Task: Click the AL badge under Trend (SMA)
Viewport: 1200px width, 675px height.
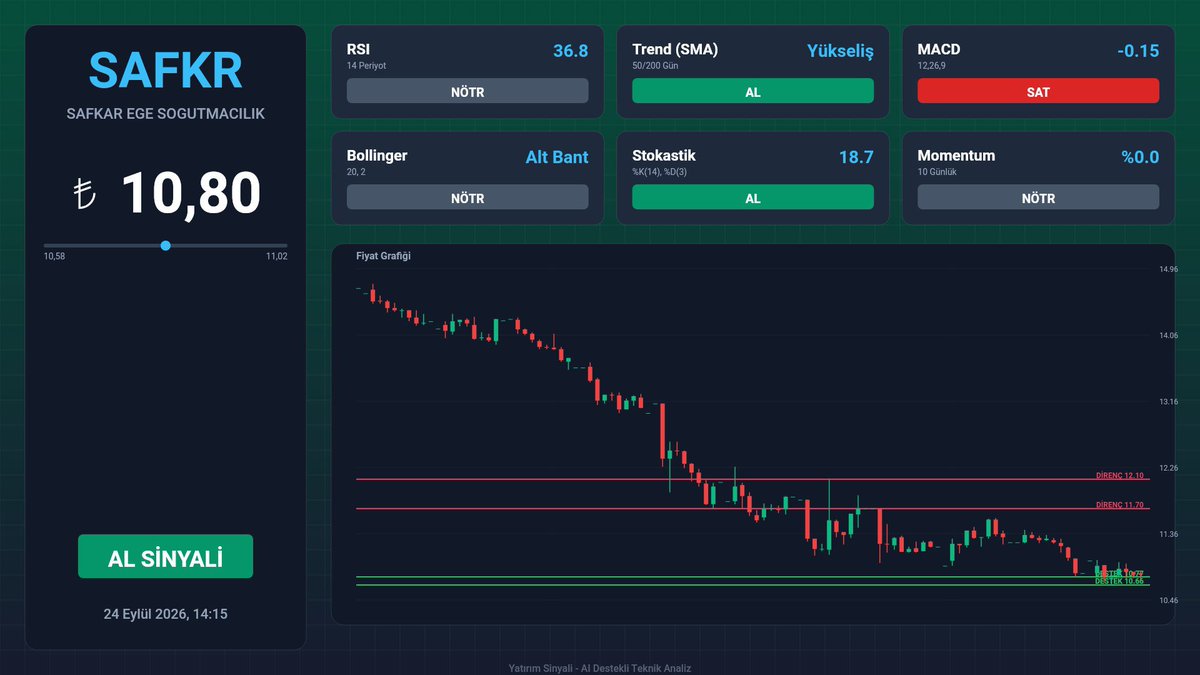Action: pyautogui.click(x=753, y=91)
